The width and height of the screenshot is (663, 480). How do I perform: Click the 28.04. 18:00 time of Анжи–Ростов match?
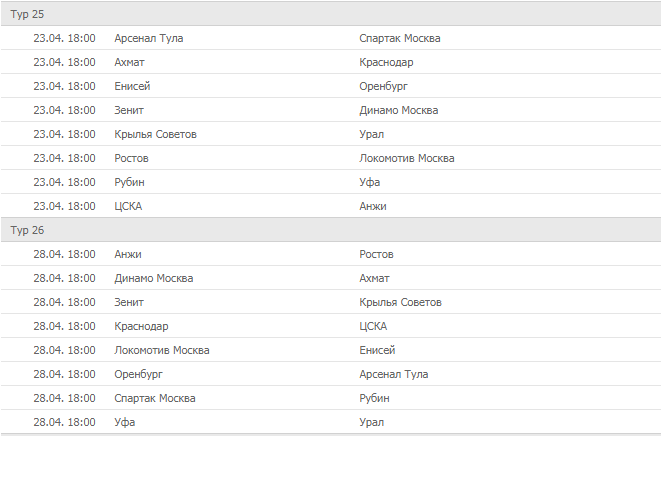64,254
